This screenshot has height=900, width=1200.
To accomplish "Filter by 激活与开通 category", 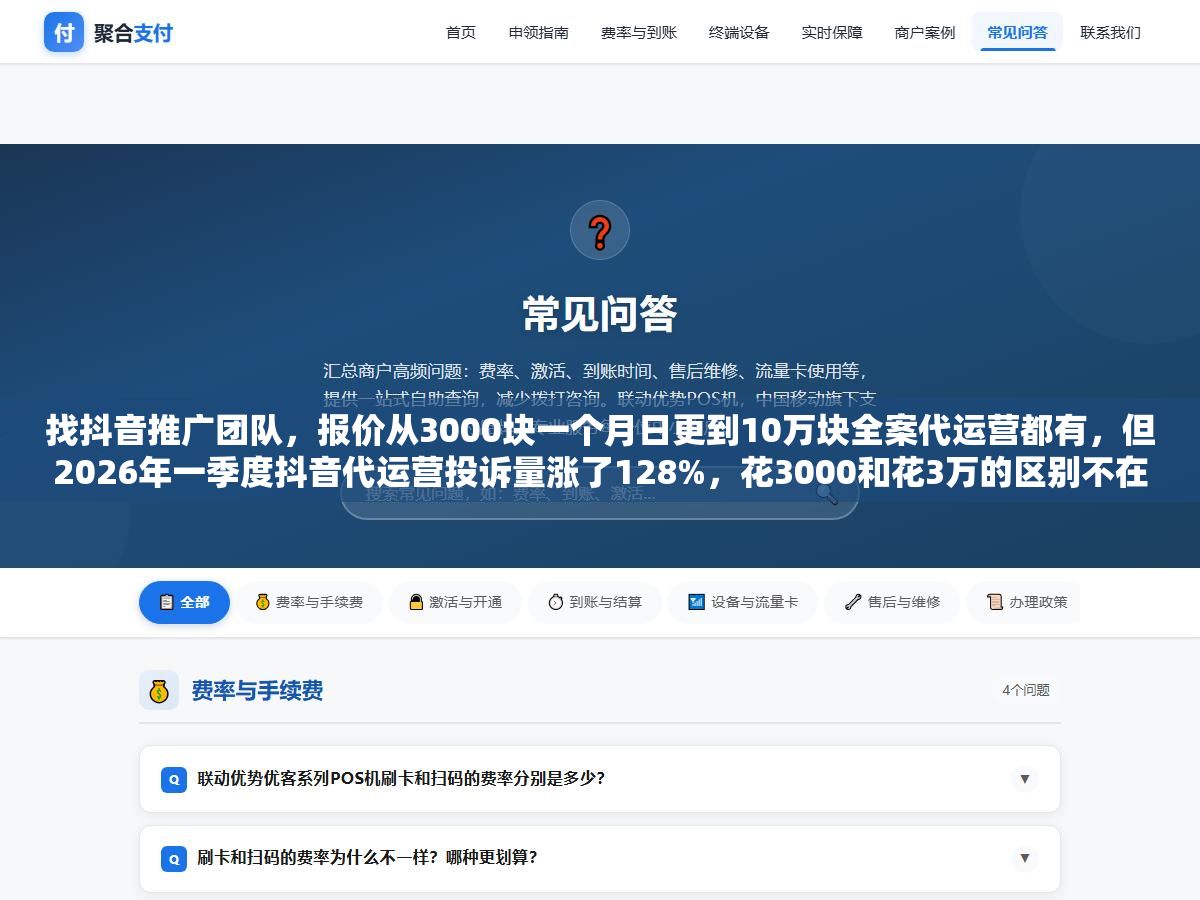I will 455,602.
